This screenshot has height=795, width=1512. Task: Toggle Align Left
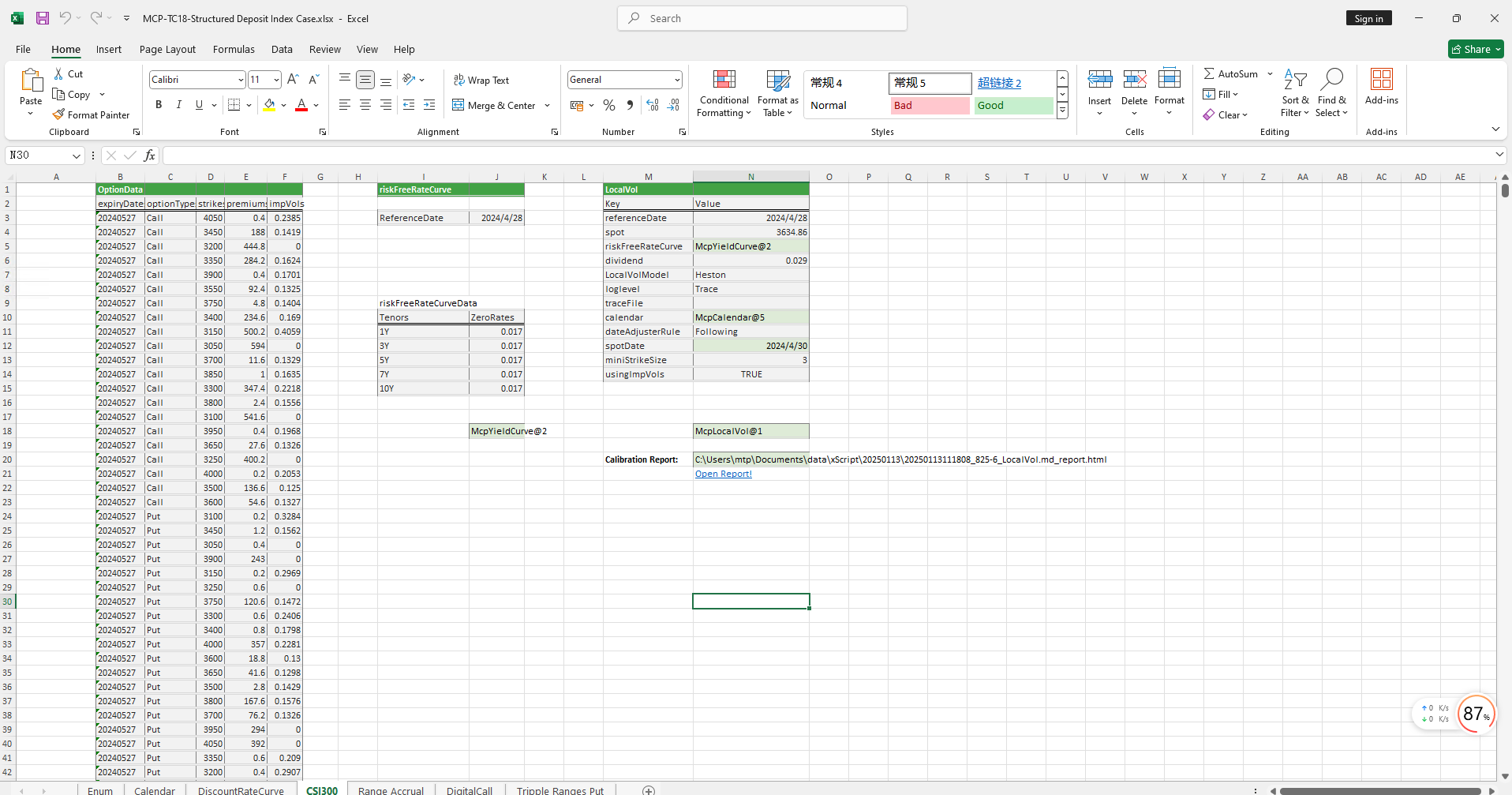345,104
